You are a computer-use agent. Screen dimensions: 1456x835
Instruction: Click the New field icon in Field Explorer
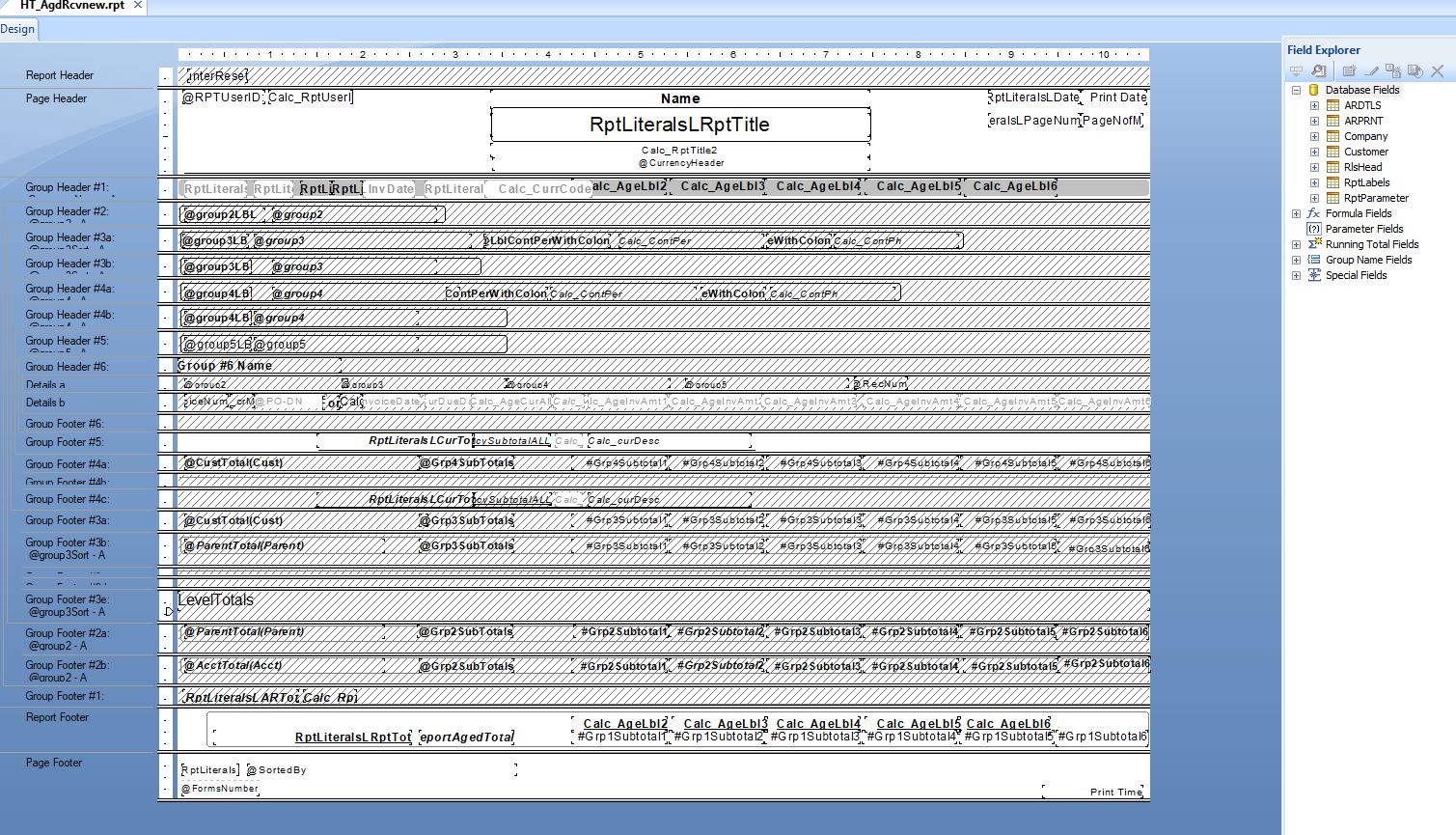click(1349, 70)
